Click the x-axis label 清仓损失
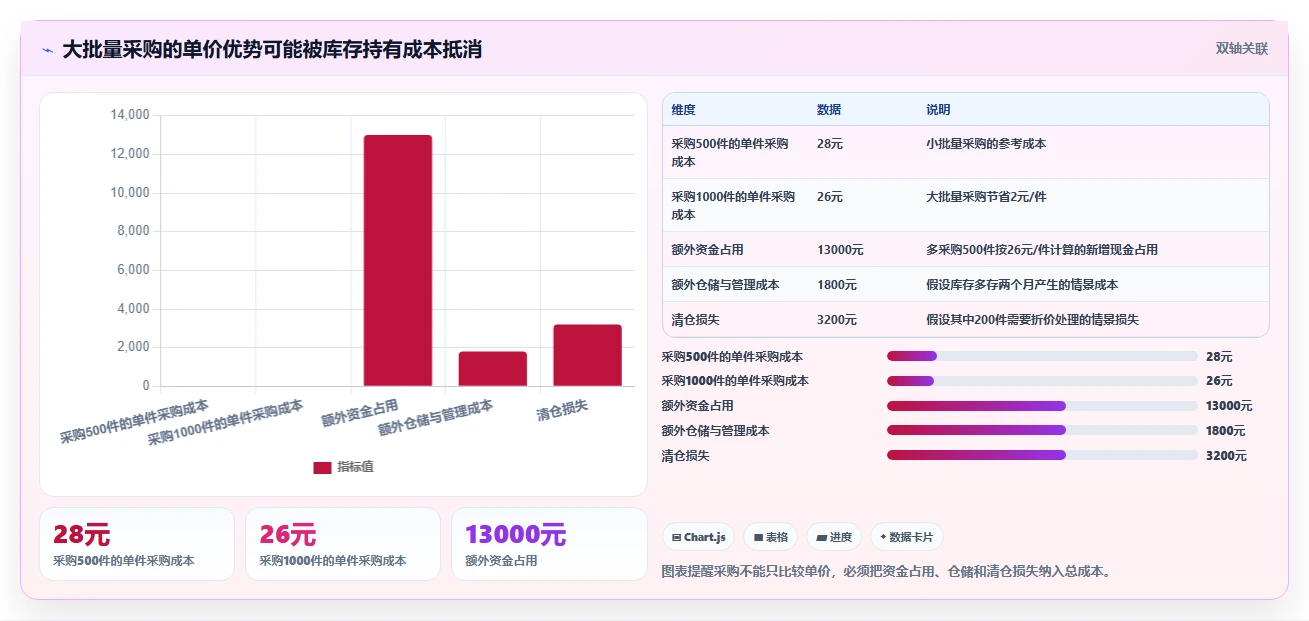The width and height of the screenshot is (1309, 621). (562, 411)
